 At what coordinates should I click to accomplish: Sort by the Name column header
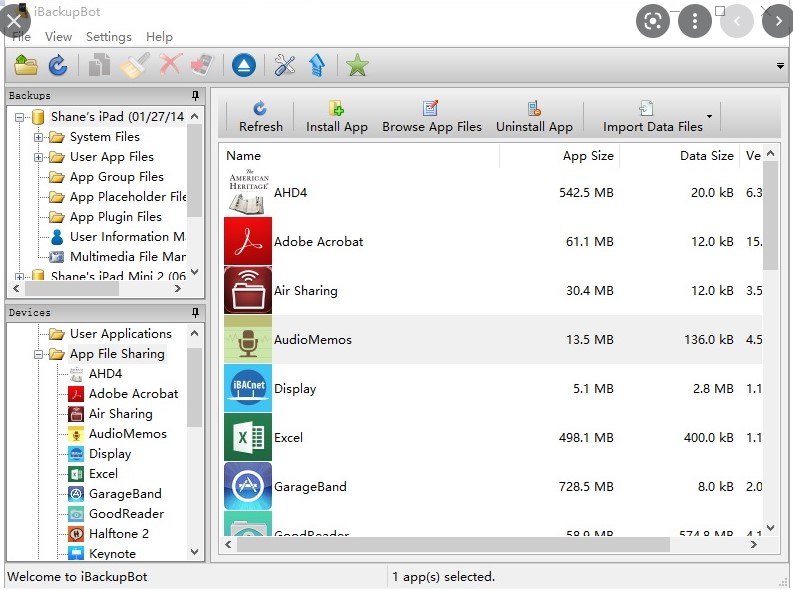click(360, 156)
